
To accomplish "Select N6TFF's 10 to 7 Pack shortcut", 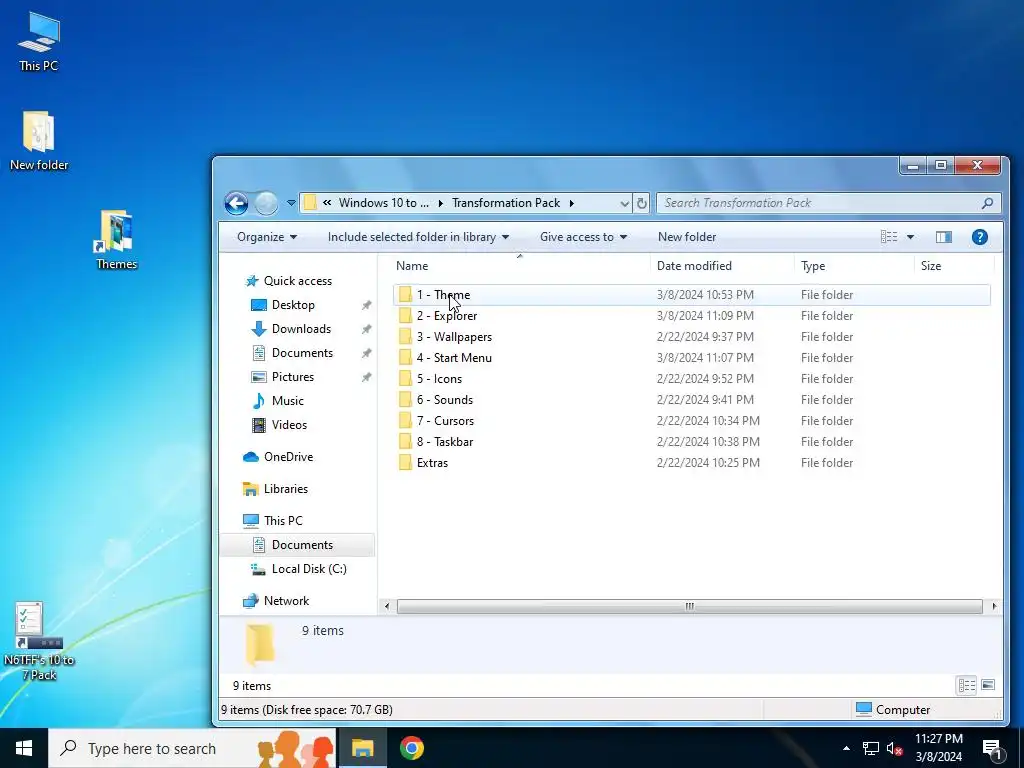I will click(39, 641).
